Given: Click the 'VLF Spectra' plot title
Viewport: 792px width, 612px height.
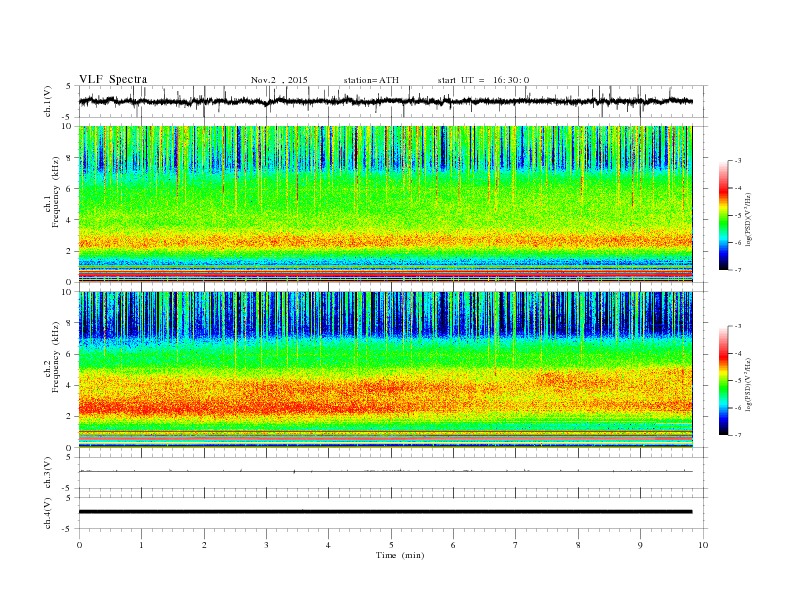Looking at the screenshot, I should (113, 79).
